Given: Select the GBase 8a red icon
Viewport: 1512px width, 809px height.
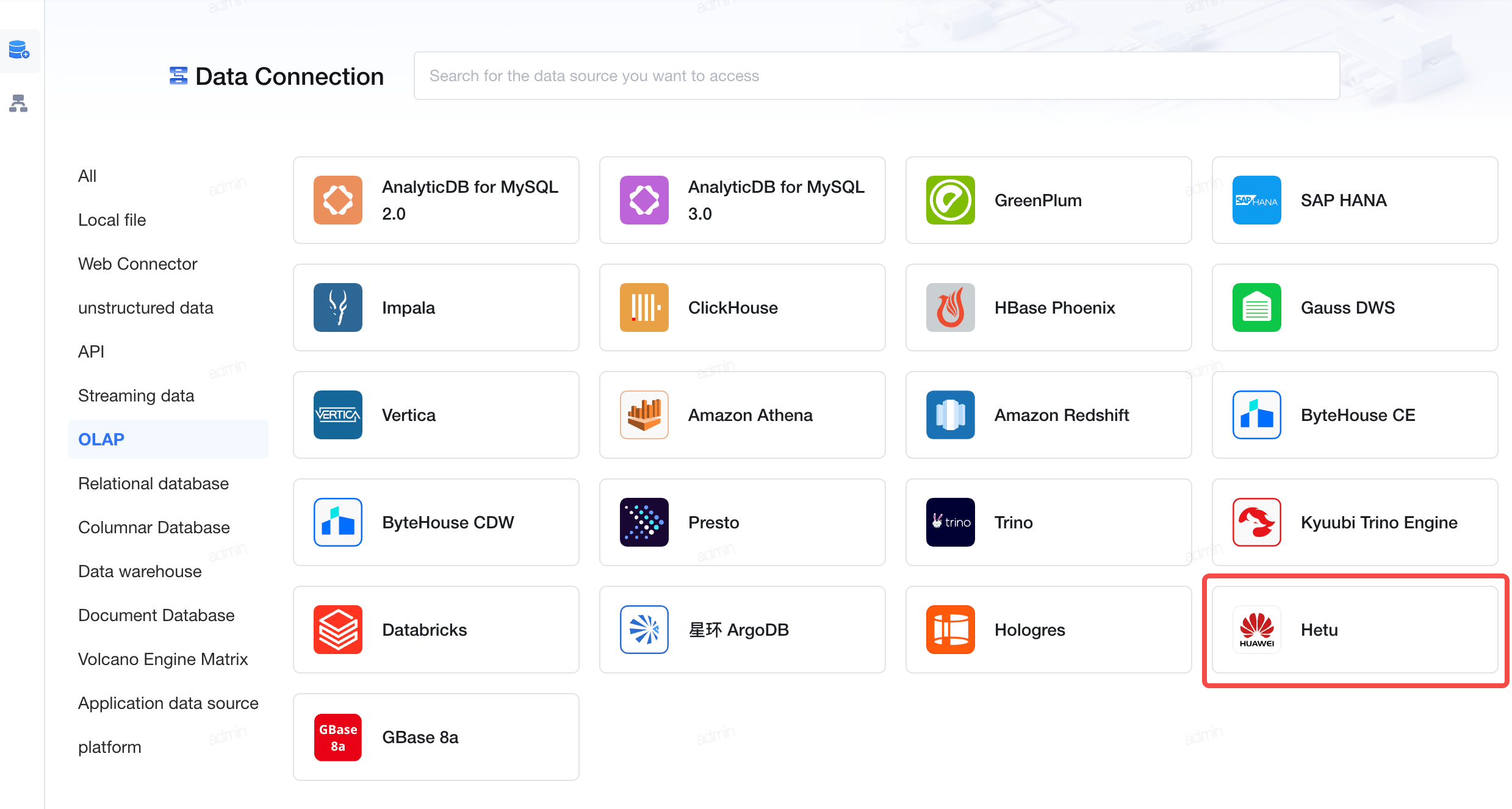Looking at the screenshot, I should tap(337, 737).
